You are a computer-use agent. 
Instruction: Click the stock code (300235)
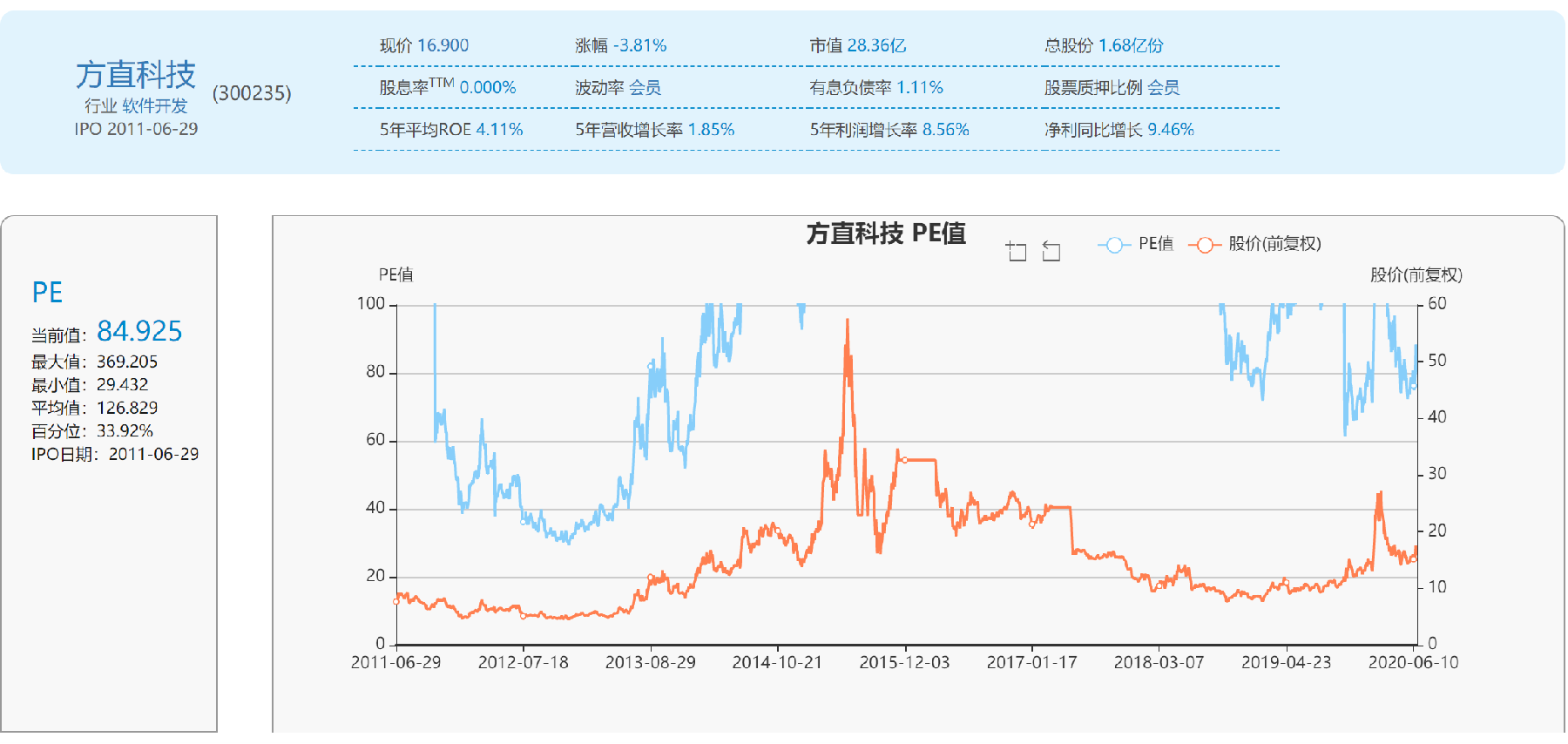pos(252,93)
